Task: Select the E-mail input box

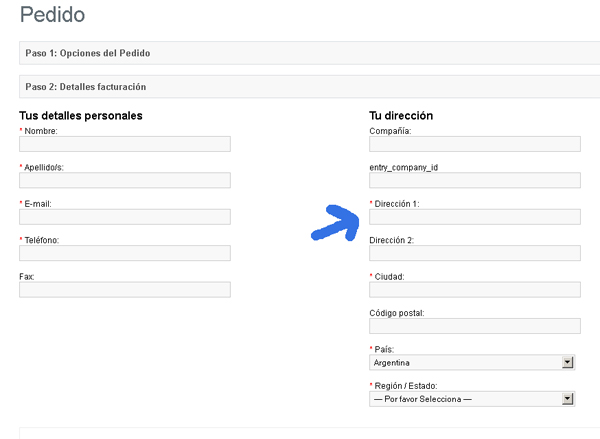Action: tap(125, 217)
